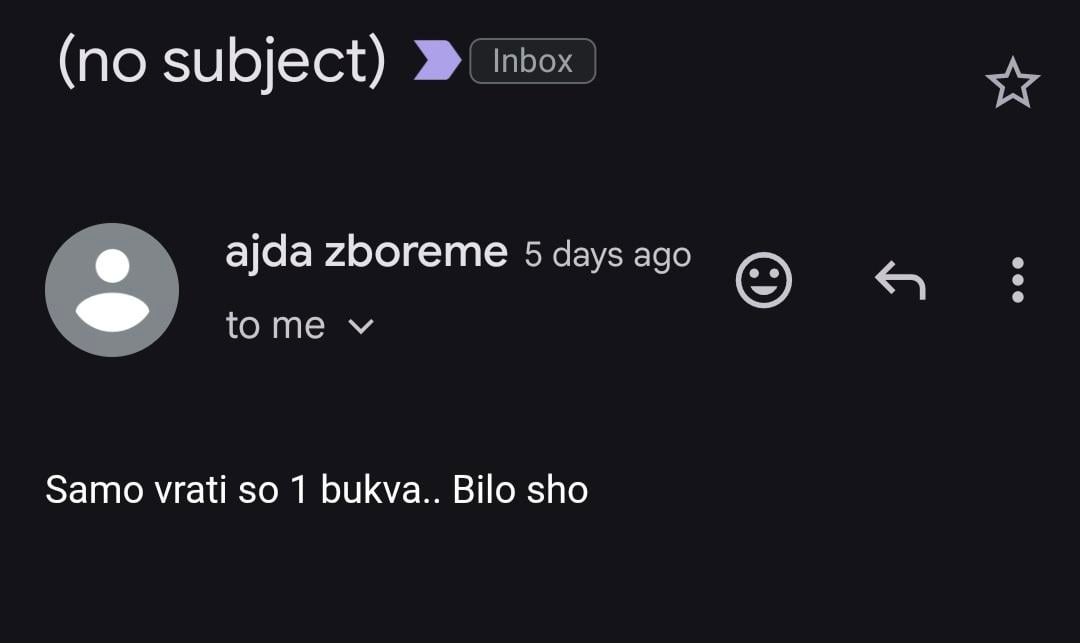Tap "Bilo sho" at the message end
Screen dimensions: 1080x643
520,490
